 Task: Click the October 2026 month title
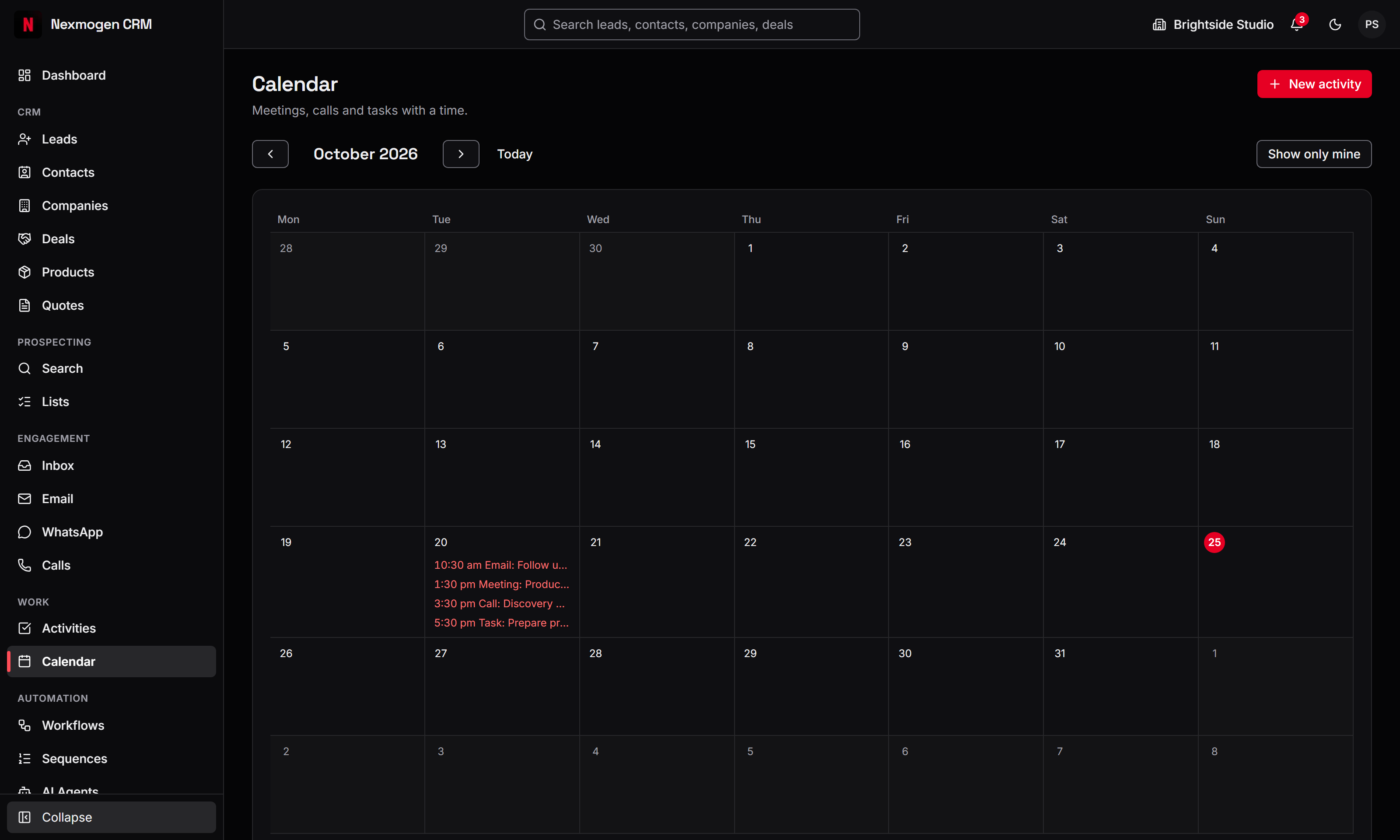(x=366, y=154)
